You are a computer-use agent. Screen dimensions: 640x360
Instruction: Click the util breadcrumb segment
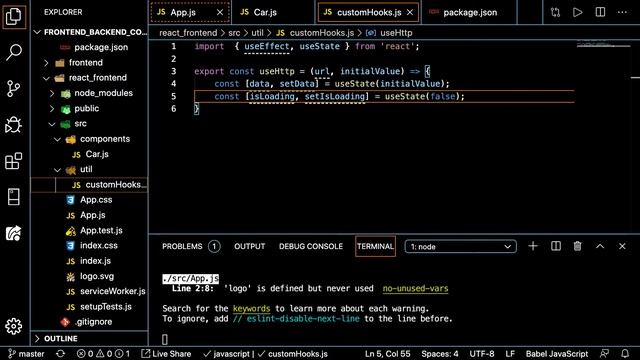click(x=257, y=33)
